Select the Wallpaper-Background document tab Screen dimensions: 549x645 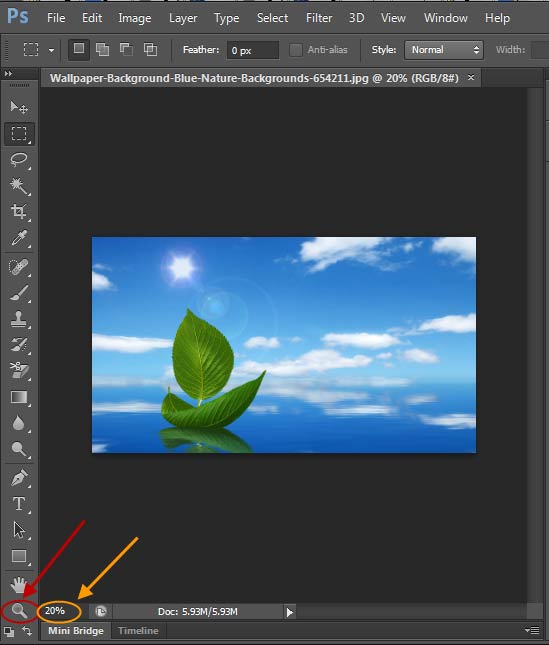coord(254,78)
